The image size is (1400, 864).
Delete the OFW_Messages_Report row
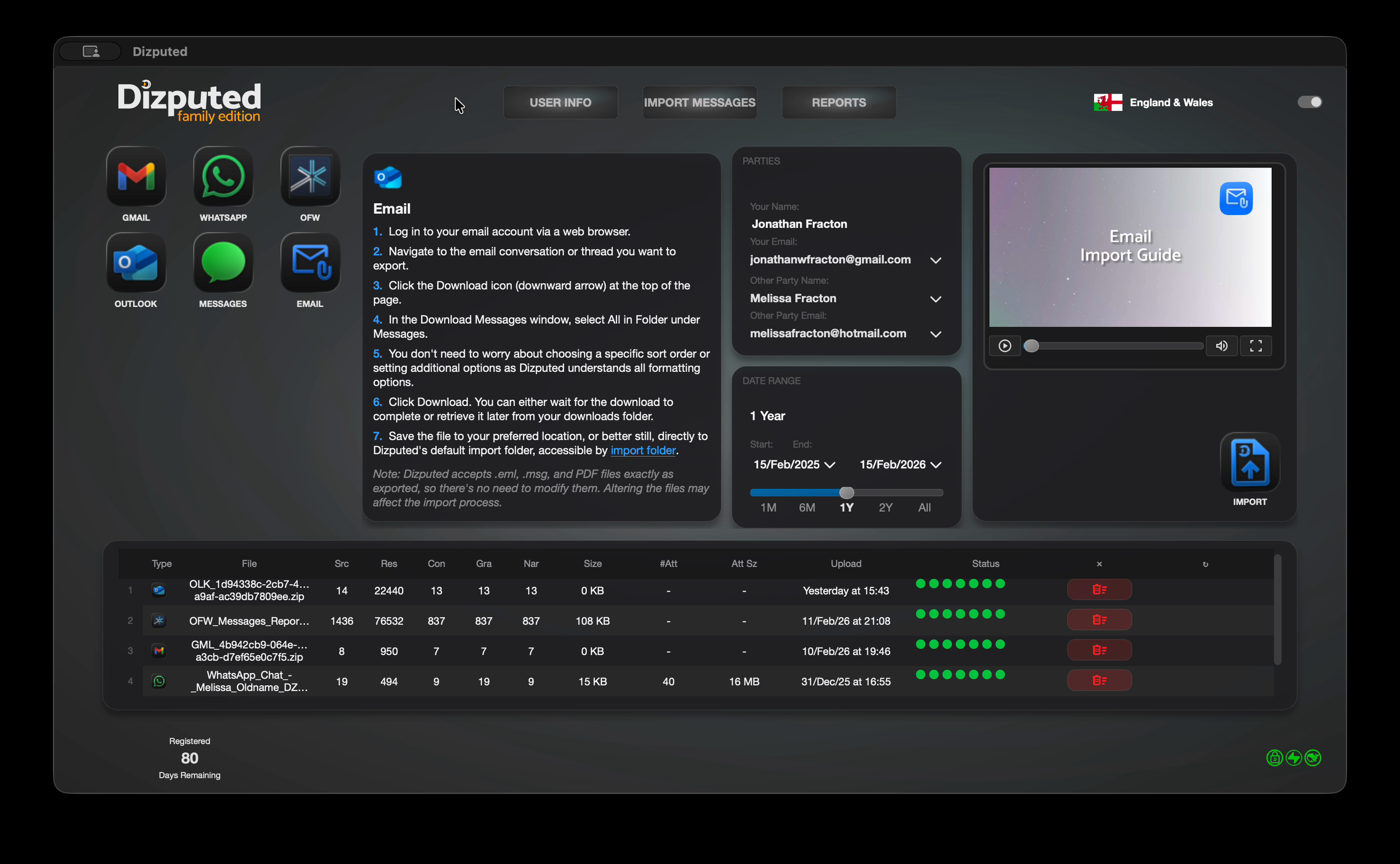point(1099,620)
